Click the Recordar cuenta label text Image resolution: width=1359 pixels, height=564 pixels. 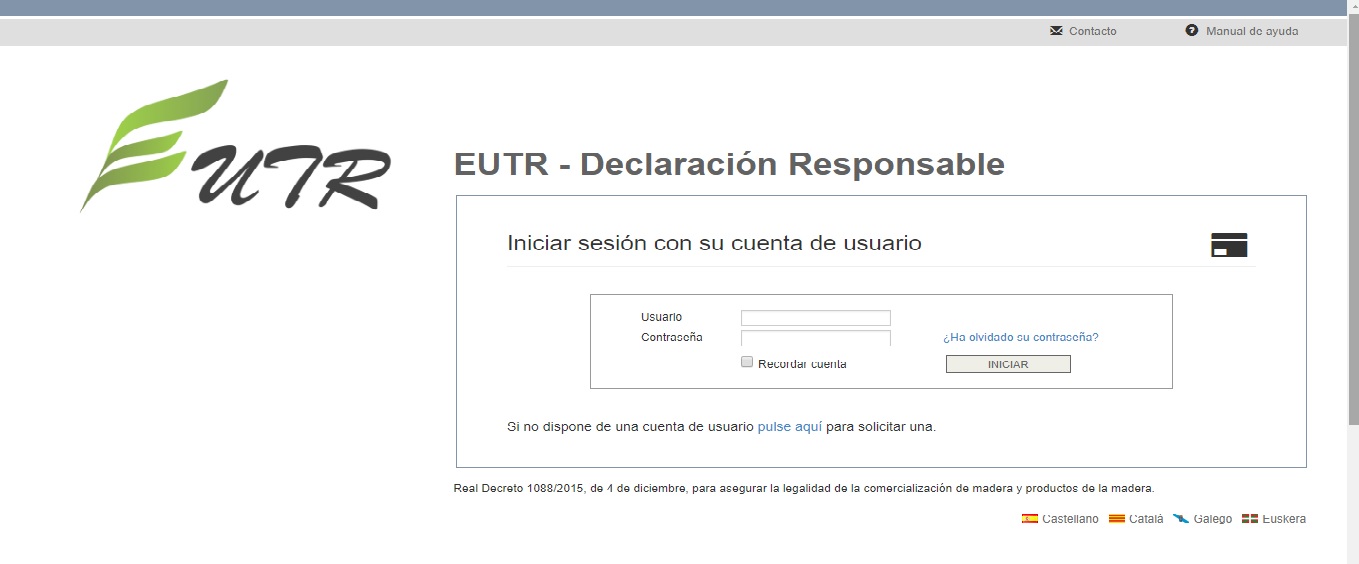click(802, 364)
